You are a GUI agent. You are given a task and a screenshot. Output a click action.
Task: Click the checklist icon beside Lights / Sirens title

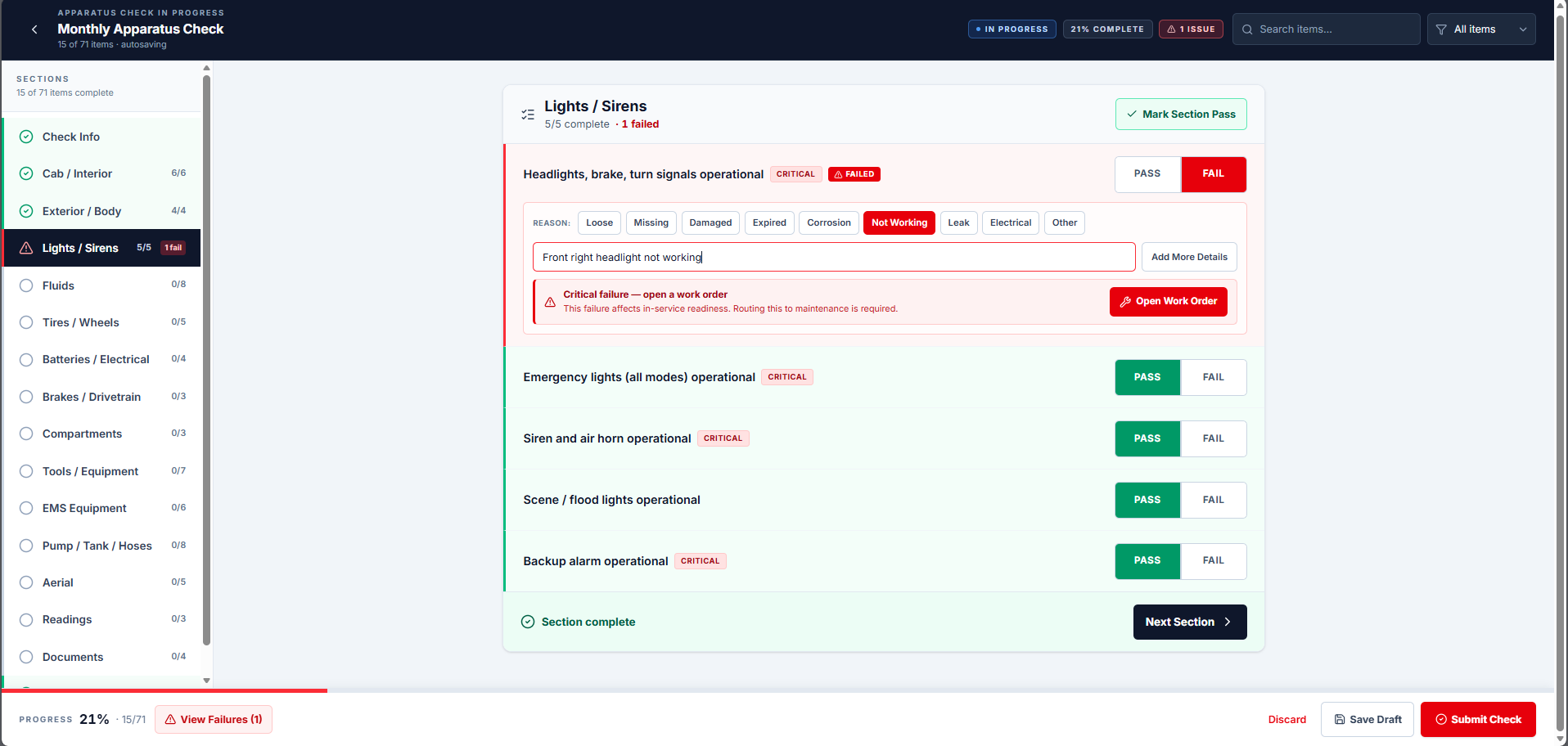pyautogui.click(x=528, y=115)
